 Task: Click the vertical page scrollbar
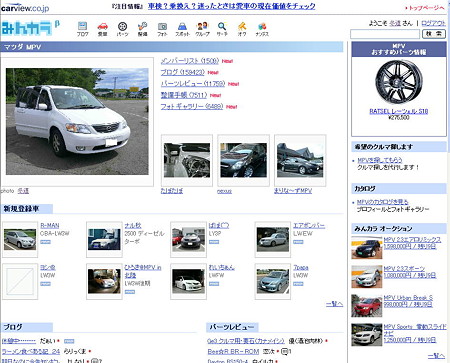tap(448, 181)
